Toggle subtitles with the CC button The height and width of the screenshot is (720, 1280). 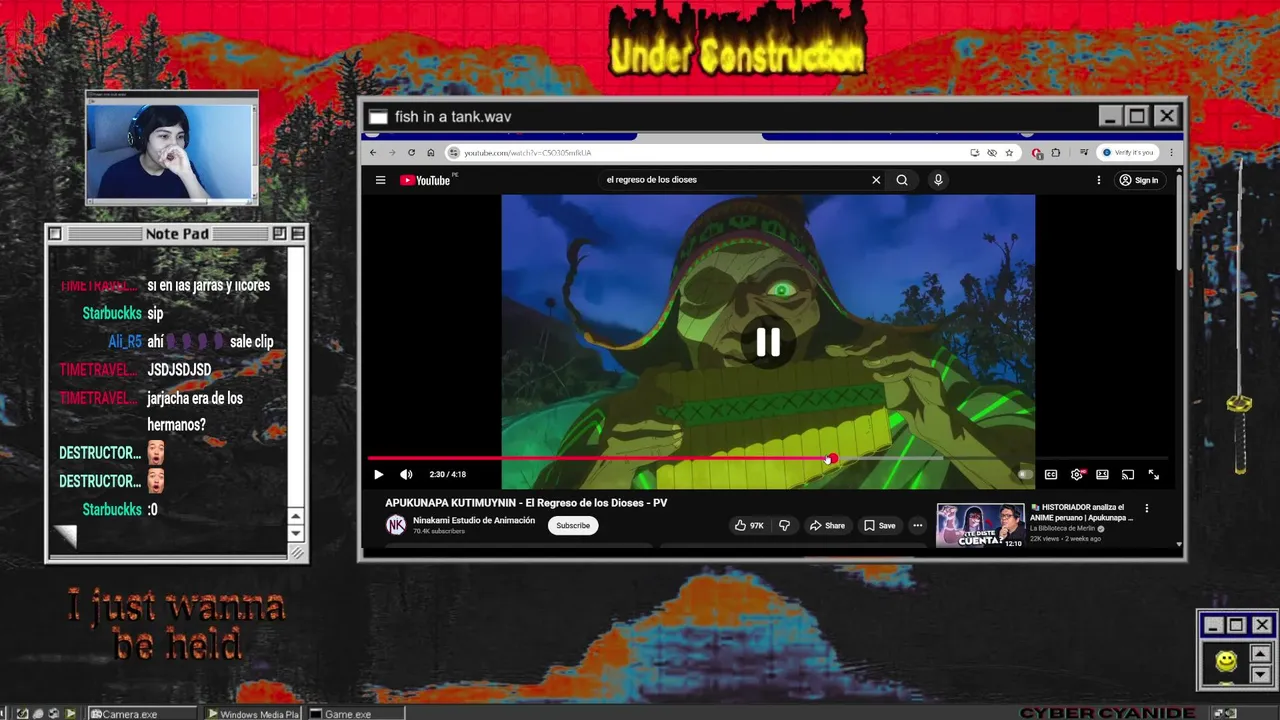1051,475
